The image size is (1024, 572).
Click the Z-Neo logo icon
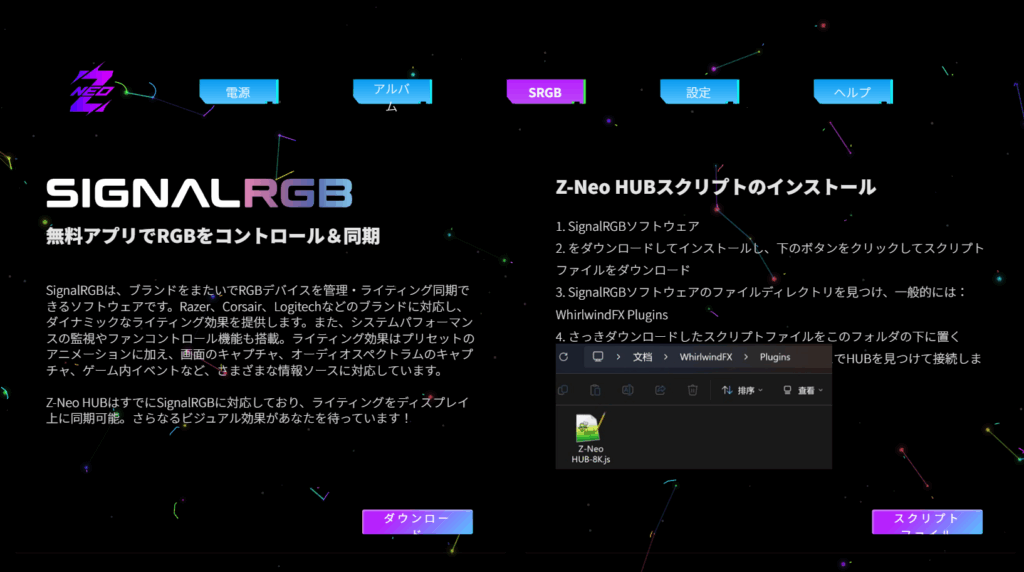tap(93, 89)
